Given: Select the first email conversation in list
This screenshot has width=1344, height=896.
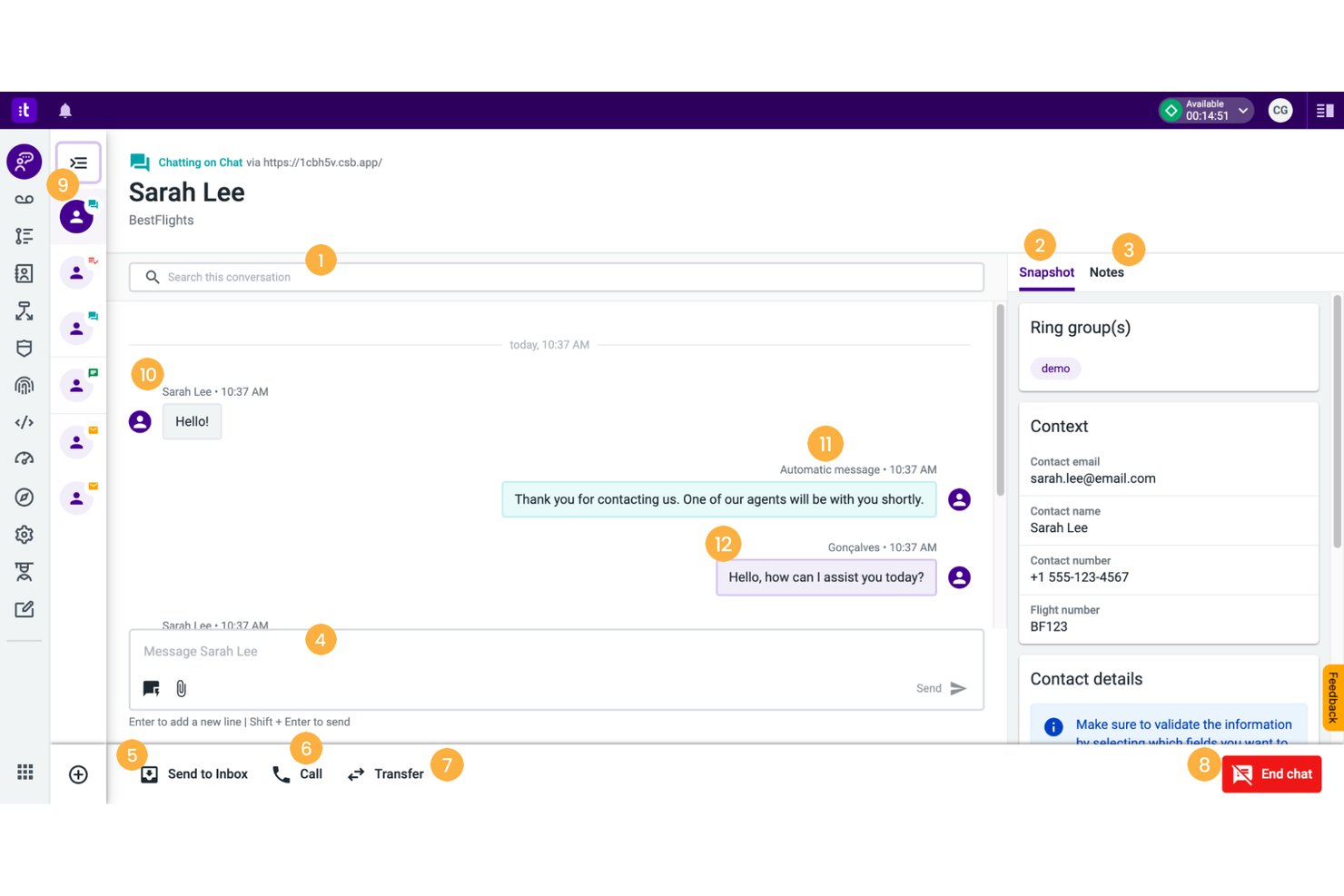Looking at the screenshot, I should click(x=77, y=441).
